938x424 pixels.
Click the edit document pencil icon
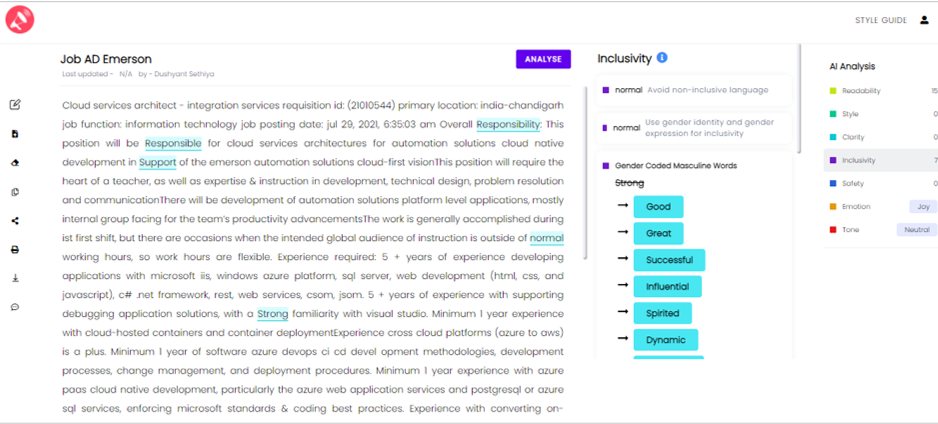coord(16,105)
